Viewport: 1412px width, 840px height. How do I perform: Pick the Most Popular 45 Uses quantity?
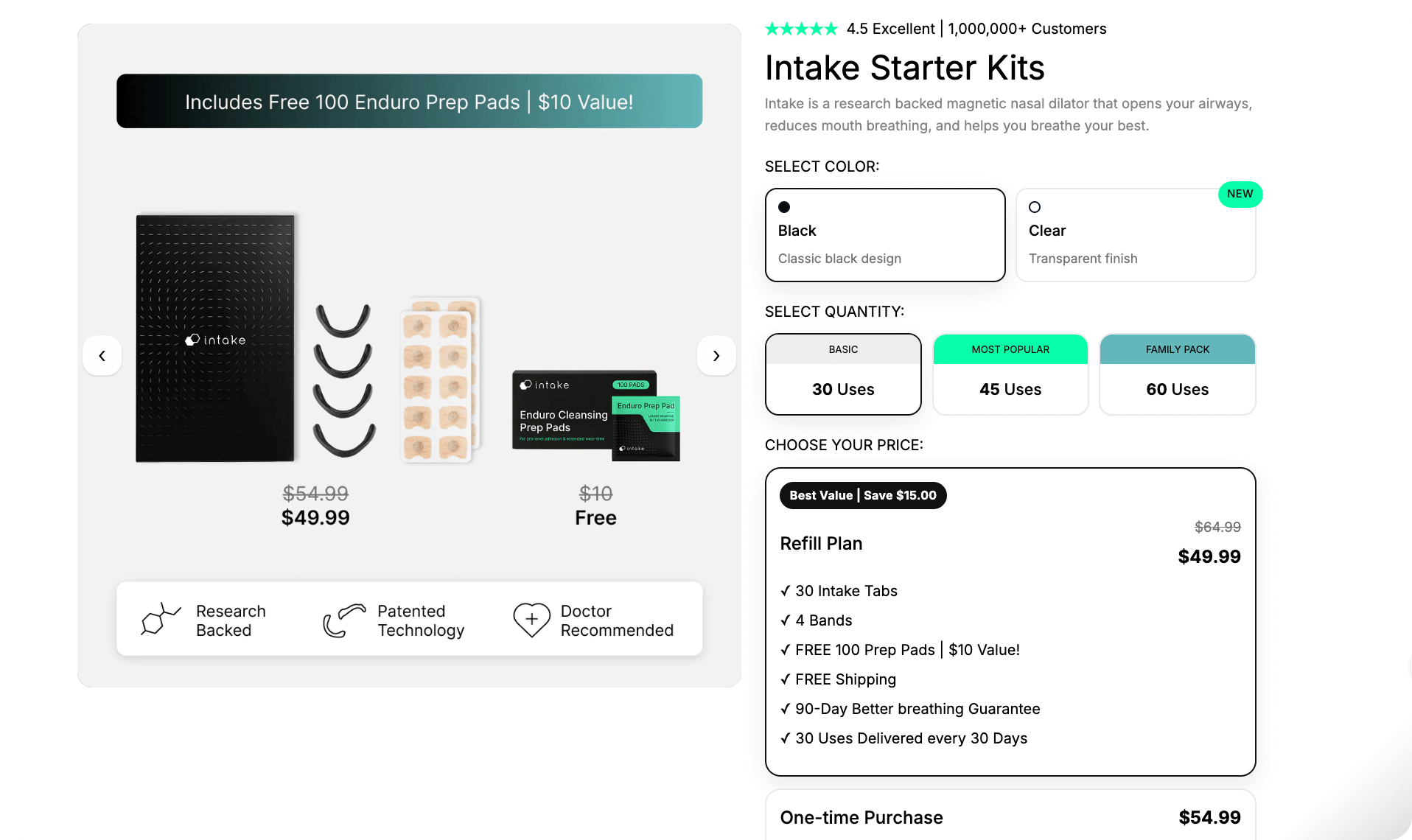pos(1010,374)
